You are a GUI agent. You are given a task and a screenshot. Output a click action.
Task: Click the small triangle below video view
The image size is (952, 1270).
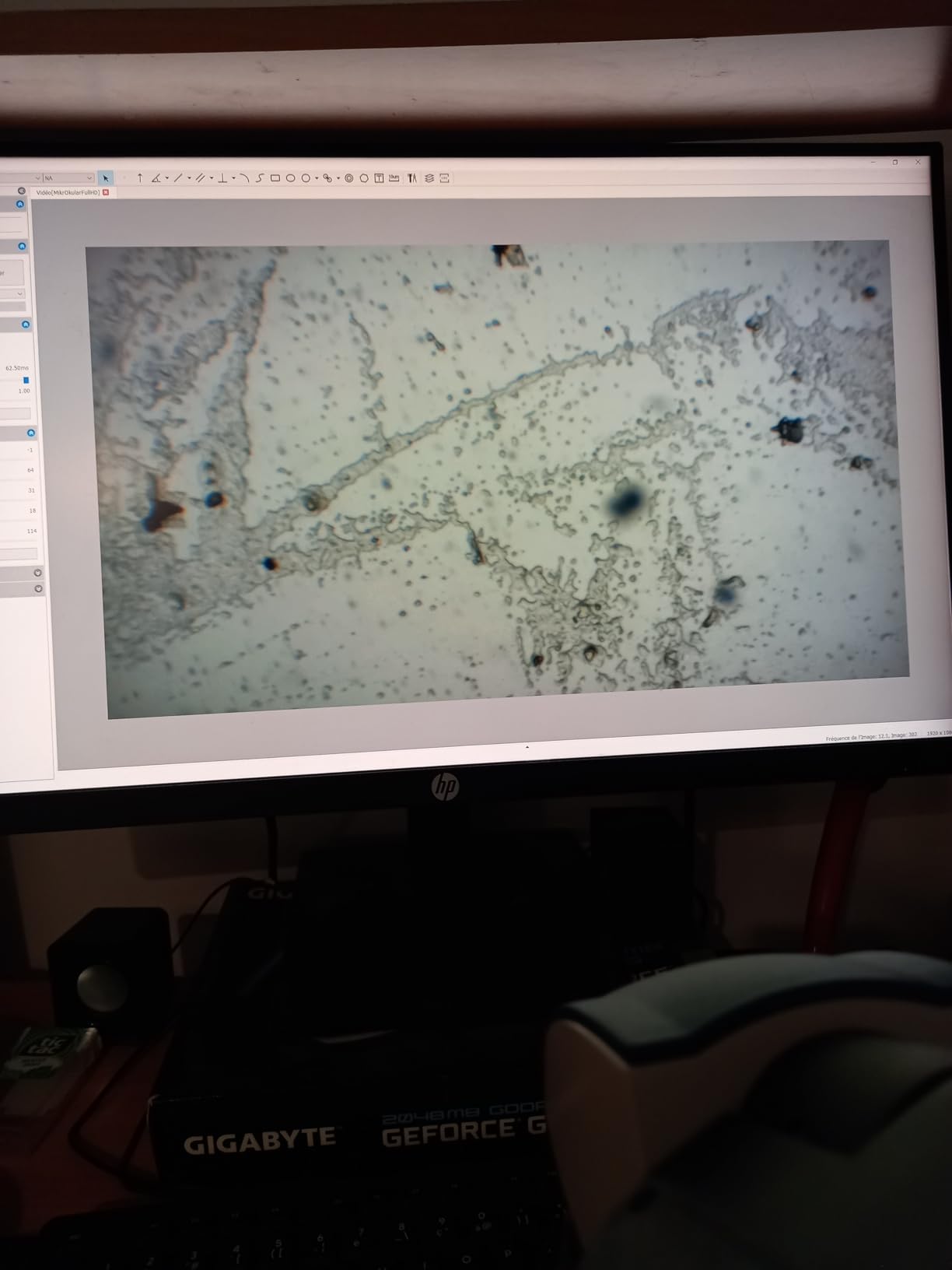pos(527,747)
